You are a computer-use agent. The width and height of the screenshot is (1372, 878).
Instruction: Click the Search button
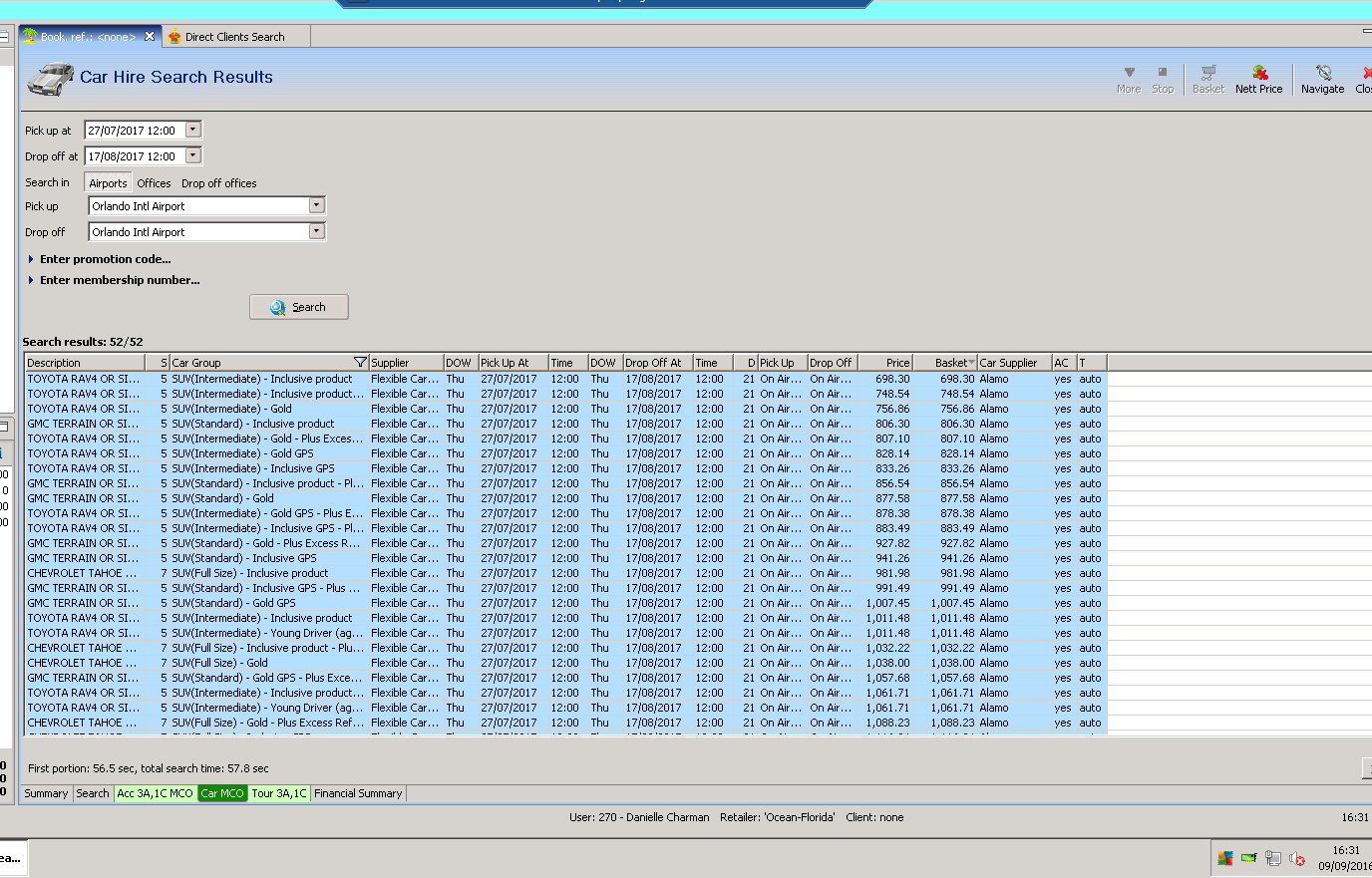(x=299, y=307)
